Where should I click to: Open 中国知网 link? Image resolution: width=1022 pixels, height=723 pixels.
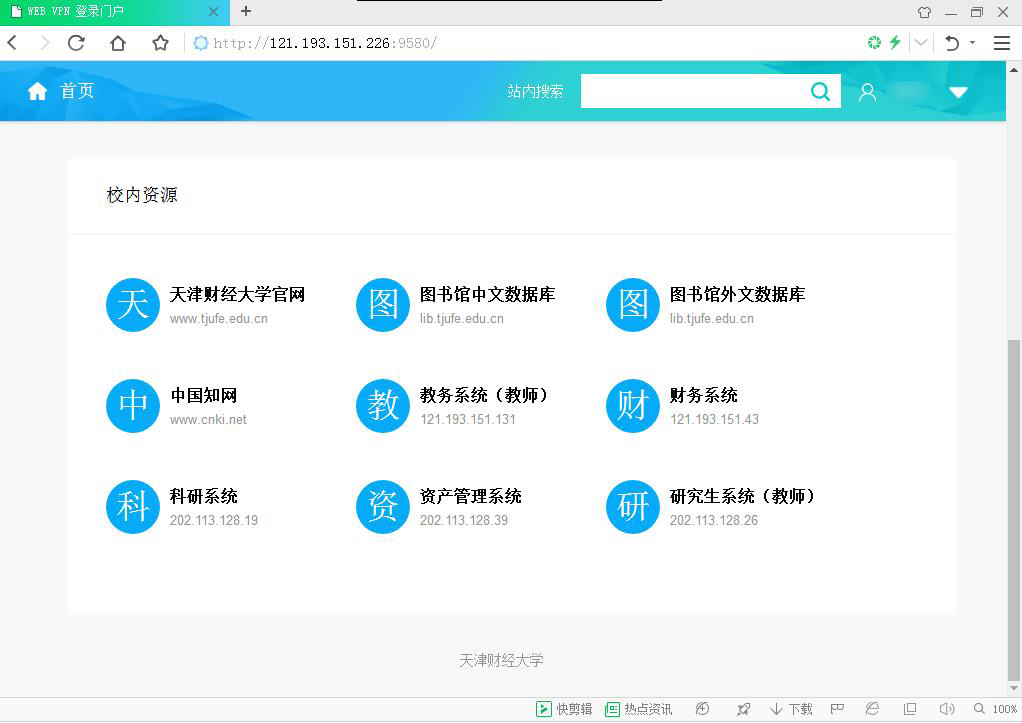pos(203,396)
